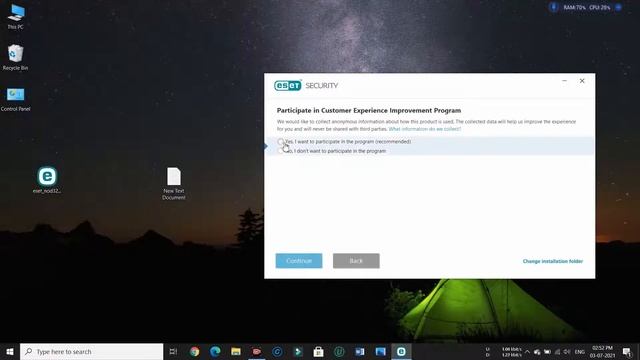This screenshot has width=640, height=360.
Task: Switch to ESET installer taskbar icon
Action: click(401, 351)
